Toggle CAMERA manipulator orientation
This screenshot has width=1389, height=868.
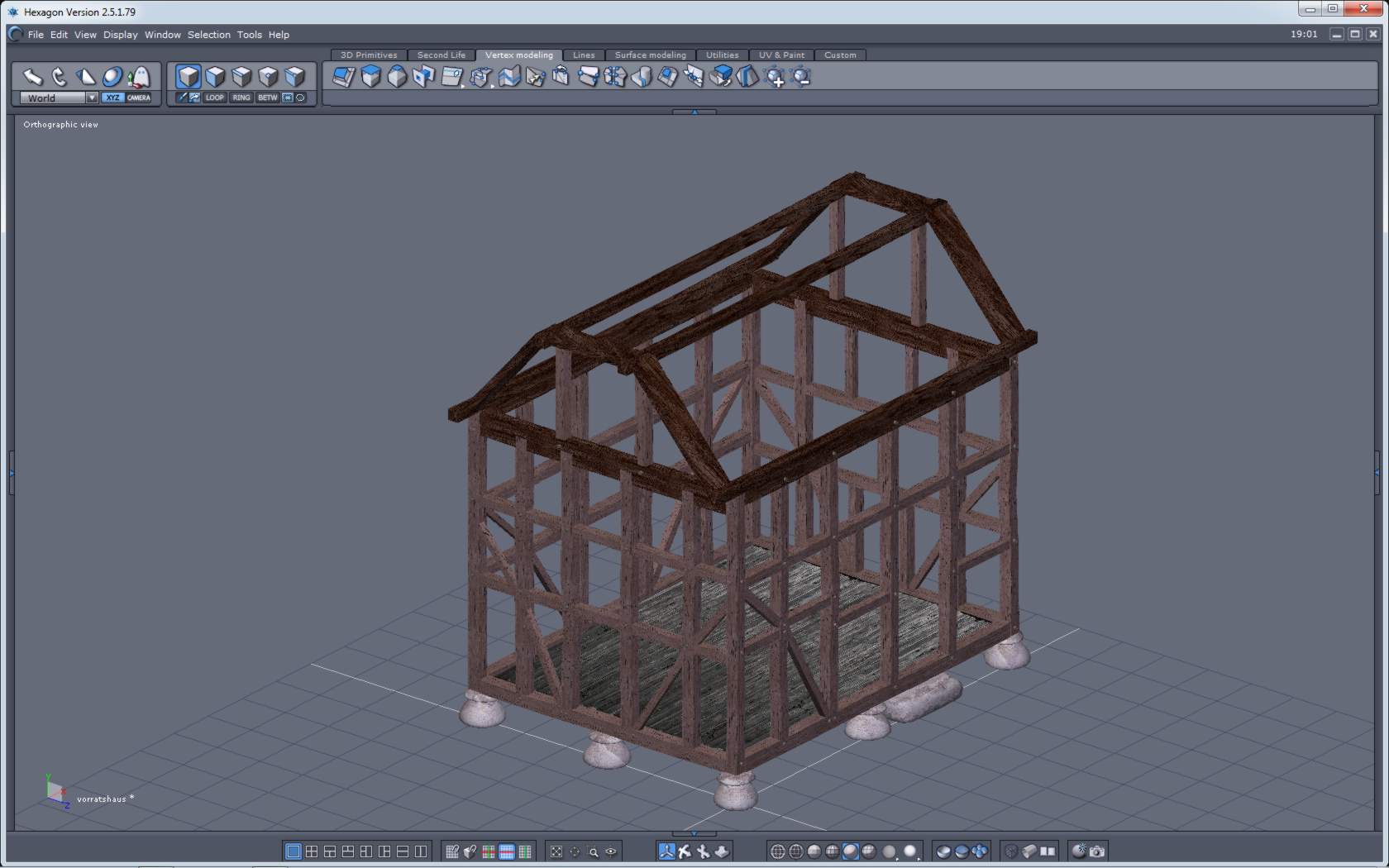pyautogui.click(x=139, y=98)
